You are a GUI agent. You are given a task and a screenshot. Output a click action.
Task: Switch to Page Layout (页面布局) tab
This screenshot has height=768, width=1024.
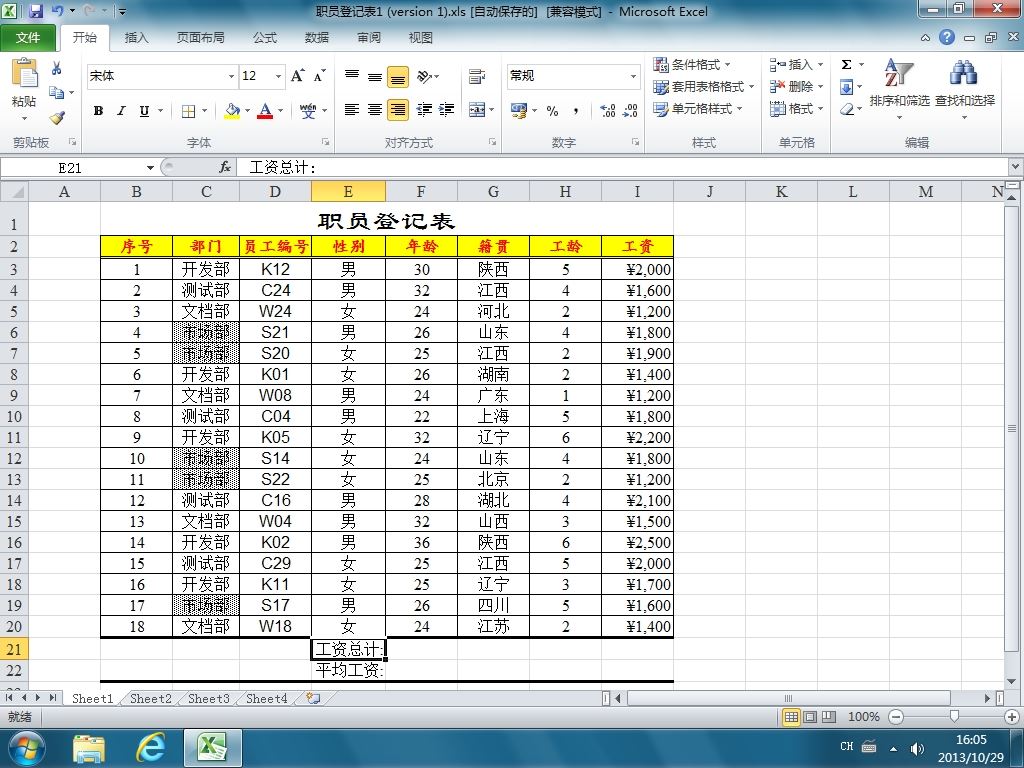click(x=200, y=38)
